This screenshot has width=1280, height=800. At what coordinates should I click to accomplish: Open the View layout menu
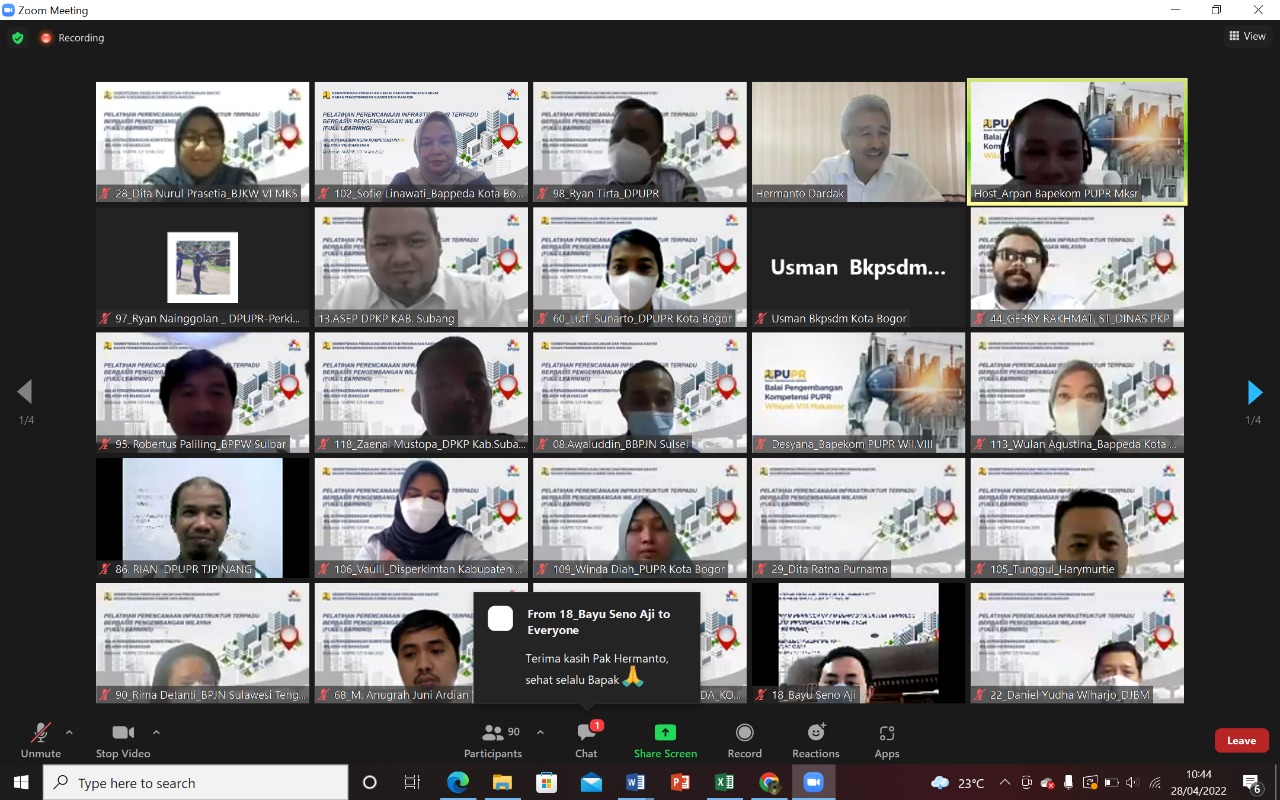tap(1247, 36)
